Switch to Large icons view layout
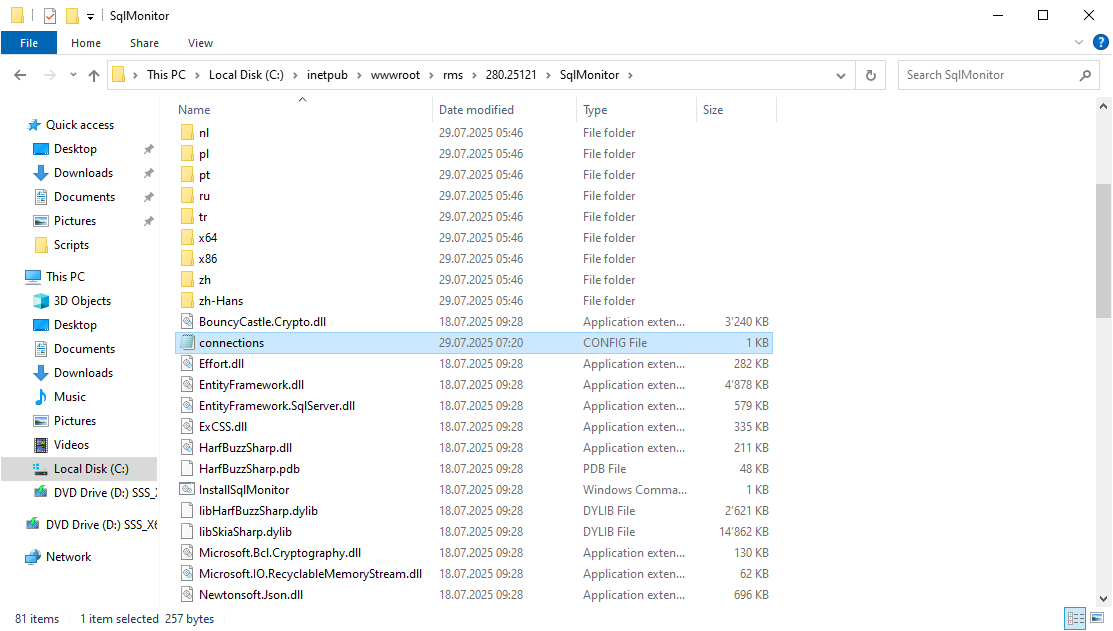1113x631 pixels. tap(1097, 619)
